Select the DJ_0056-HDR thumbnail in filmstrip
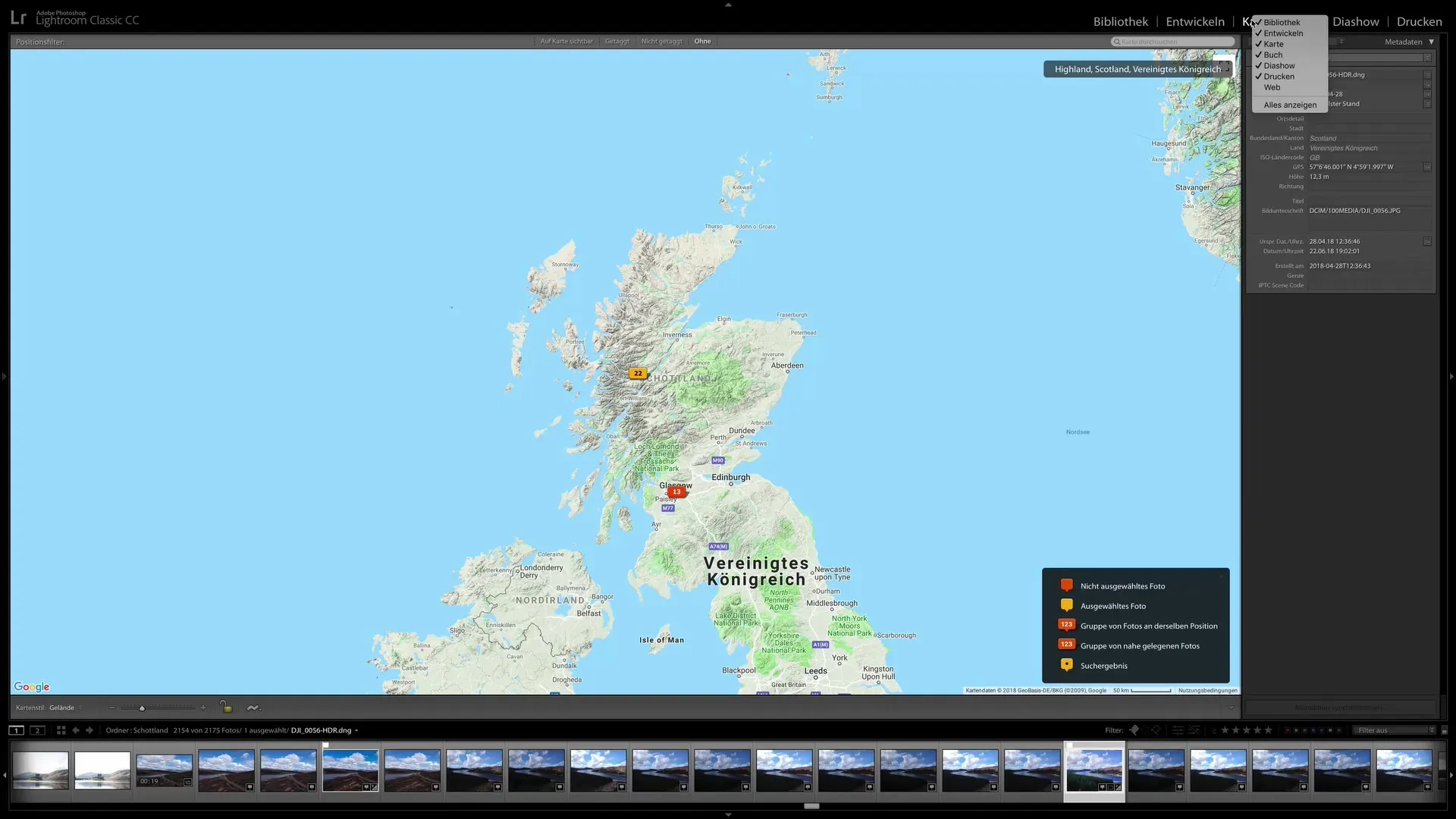Viewport: 1456px width, 819px height. coord(1093,770)
